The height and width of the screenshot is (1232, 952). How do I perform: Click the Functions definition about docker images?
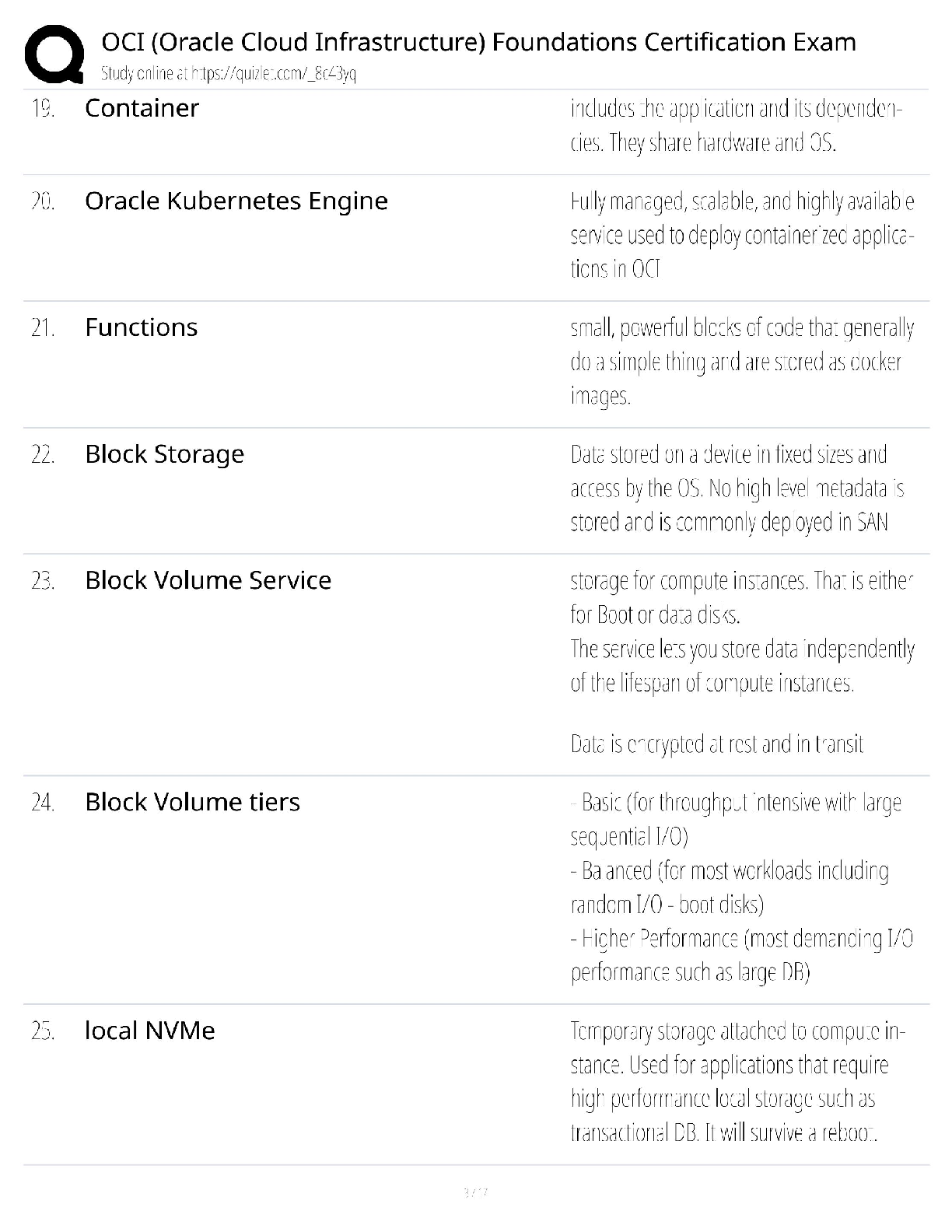tap(742, 362)
